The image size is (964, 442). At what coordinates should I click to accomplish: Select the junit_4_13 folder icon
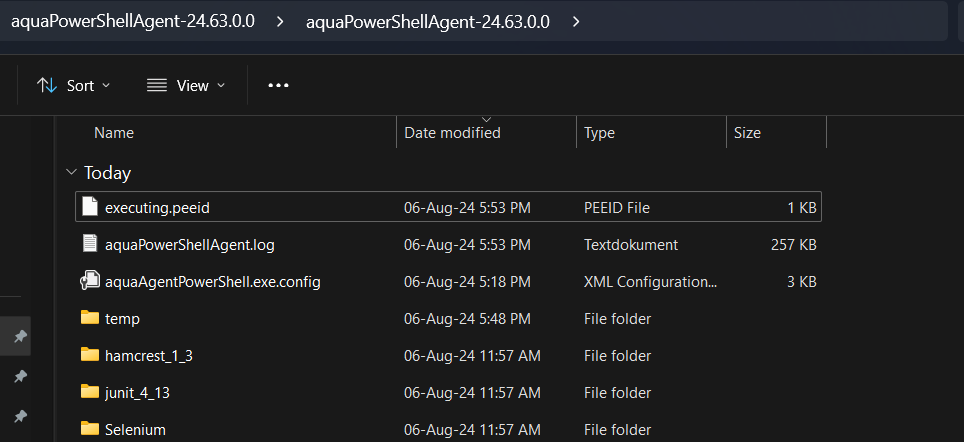pos(90,393)
